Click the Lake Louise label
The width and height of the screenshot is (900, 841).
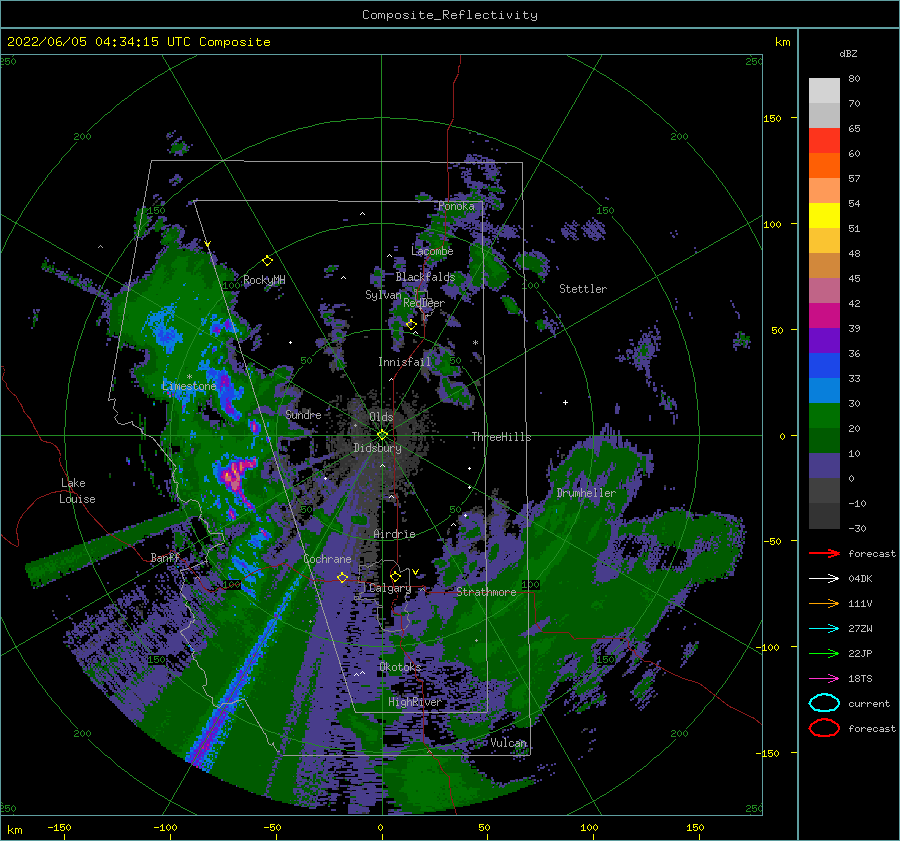tap(77, 491)
